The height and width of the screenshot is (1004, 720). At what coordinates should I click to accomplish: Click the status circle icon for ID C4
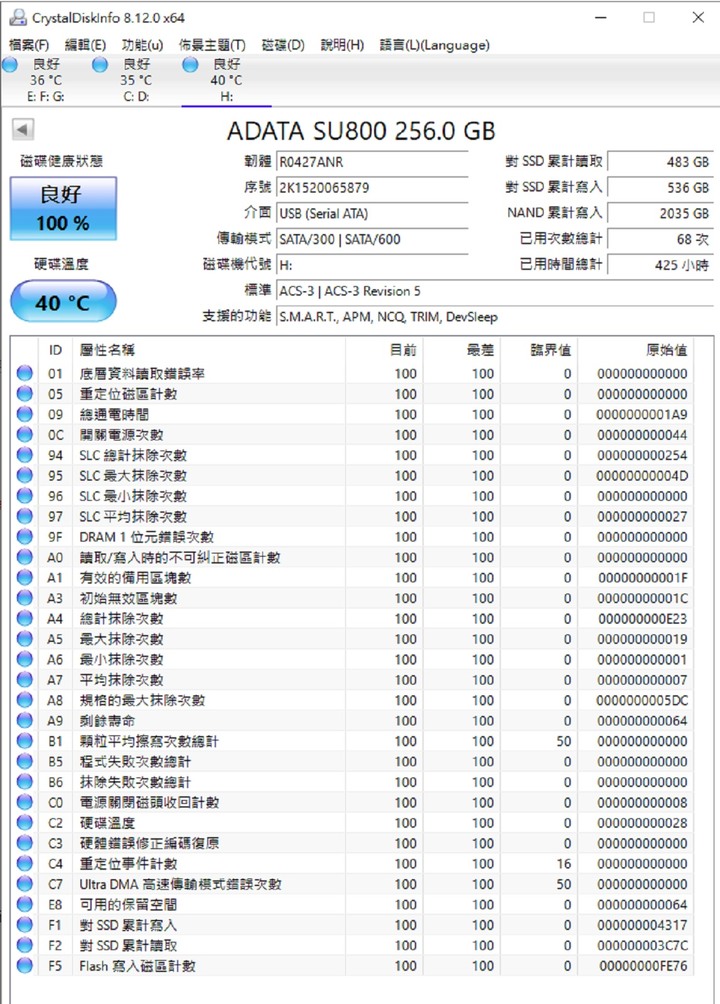[25, 863]
